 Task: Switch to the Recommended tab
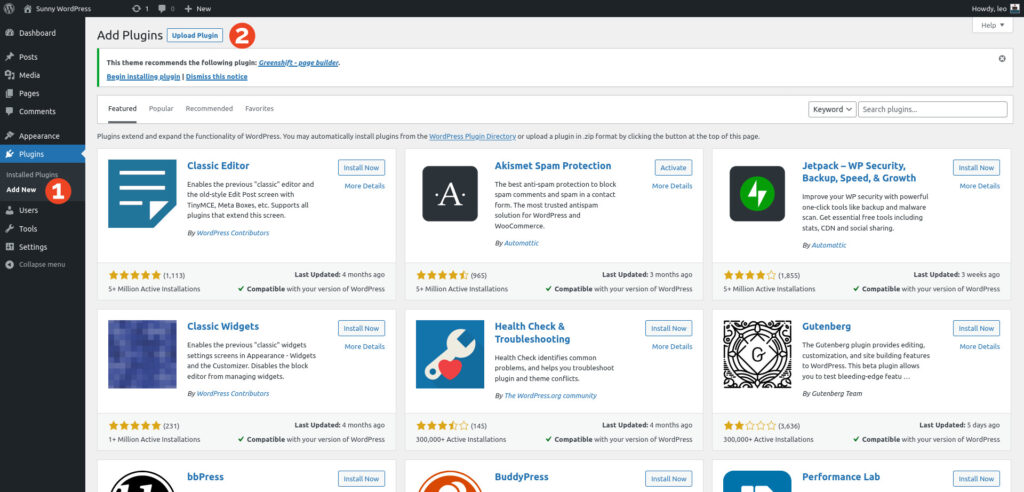(209, 108)
